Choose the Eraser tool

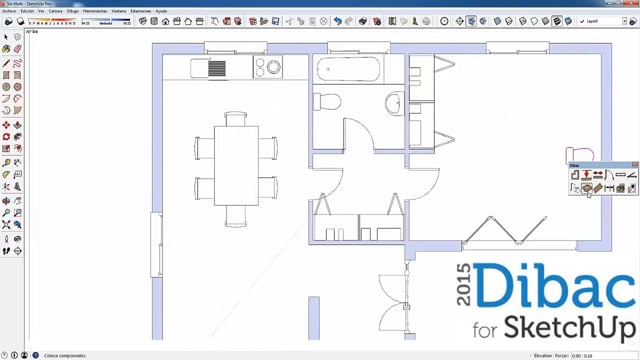pos(18,49)
